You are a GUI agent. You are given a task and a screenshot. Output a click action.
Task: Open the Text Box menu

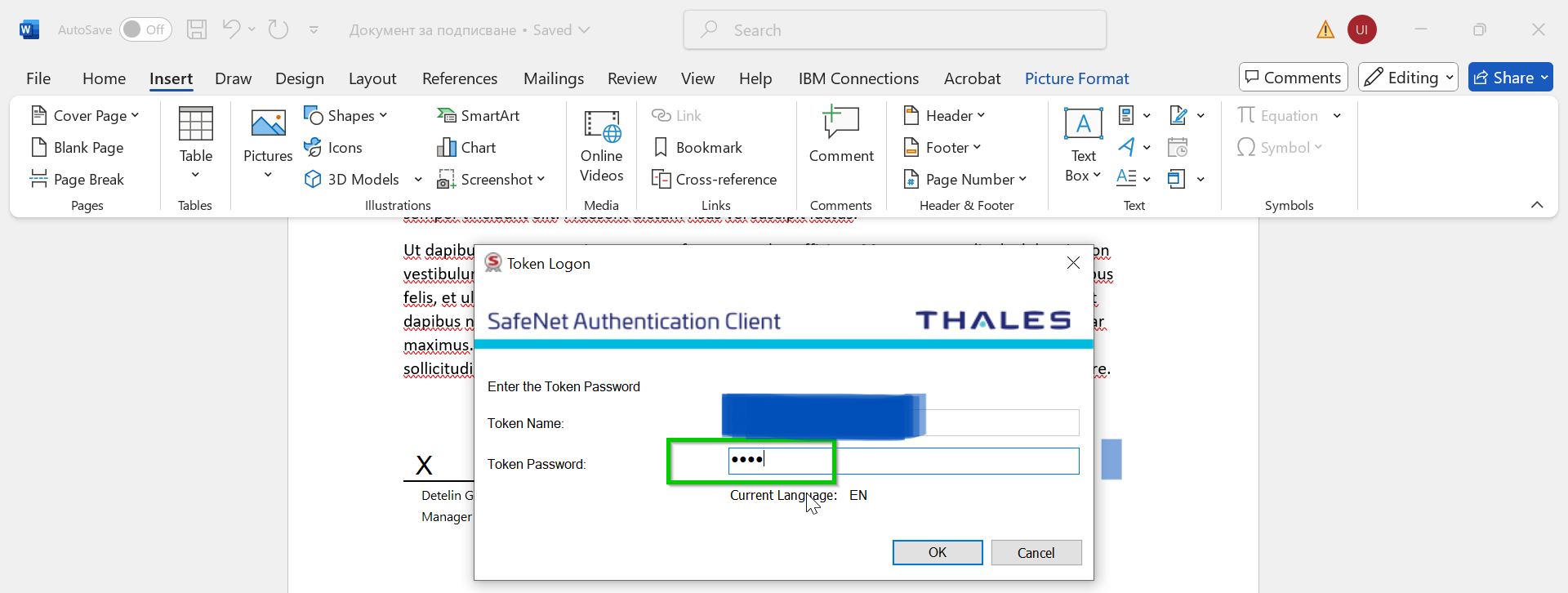click(x=1084, y=145)
